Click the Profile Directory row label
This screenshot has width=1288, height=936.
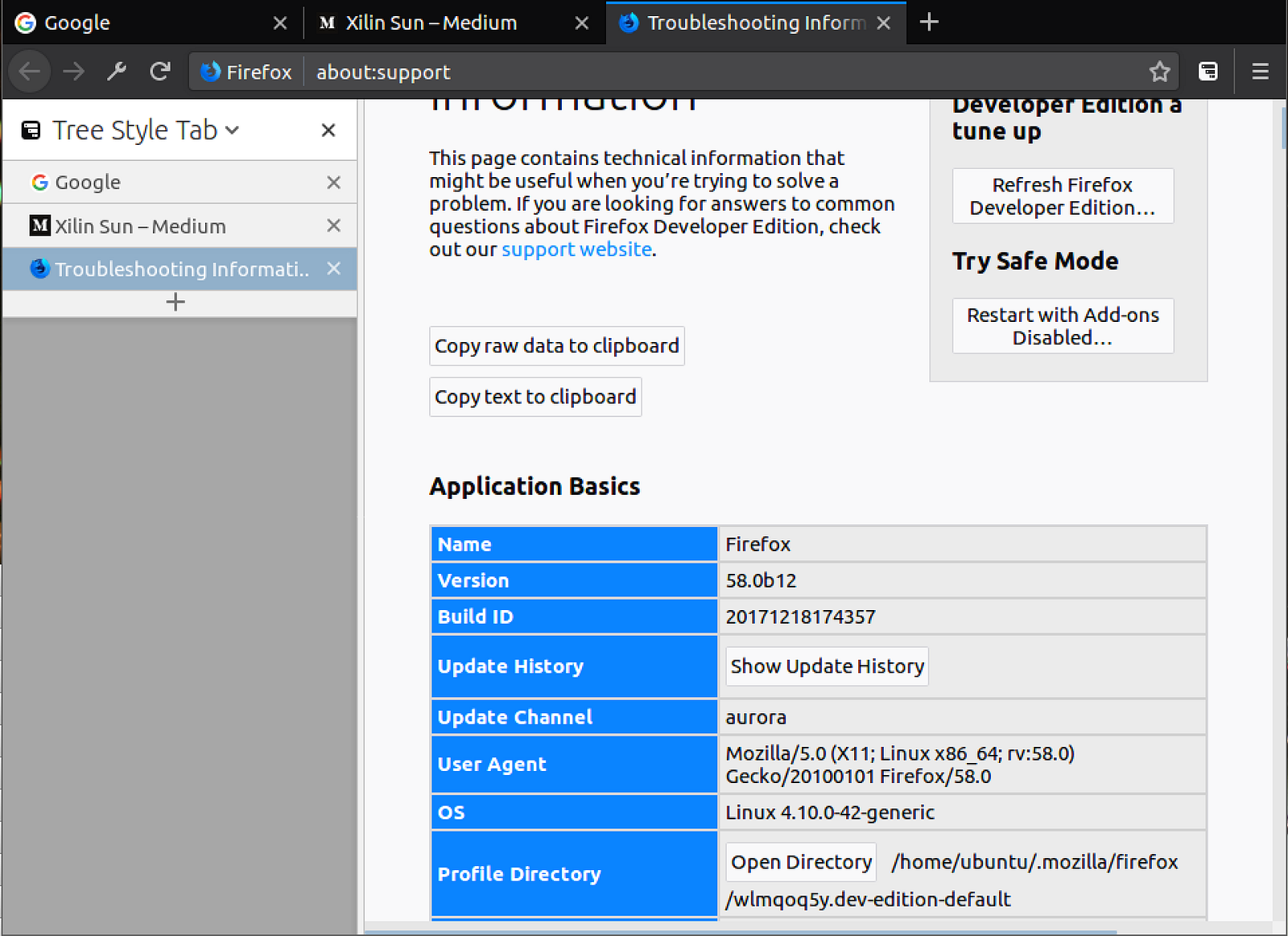coord(519,874)
